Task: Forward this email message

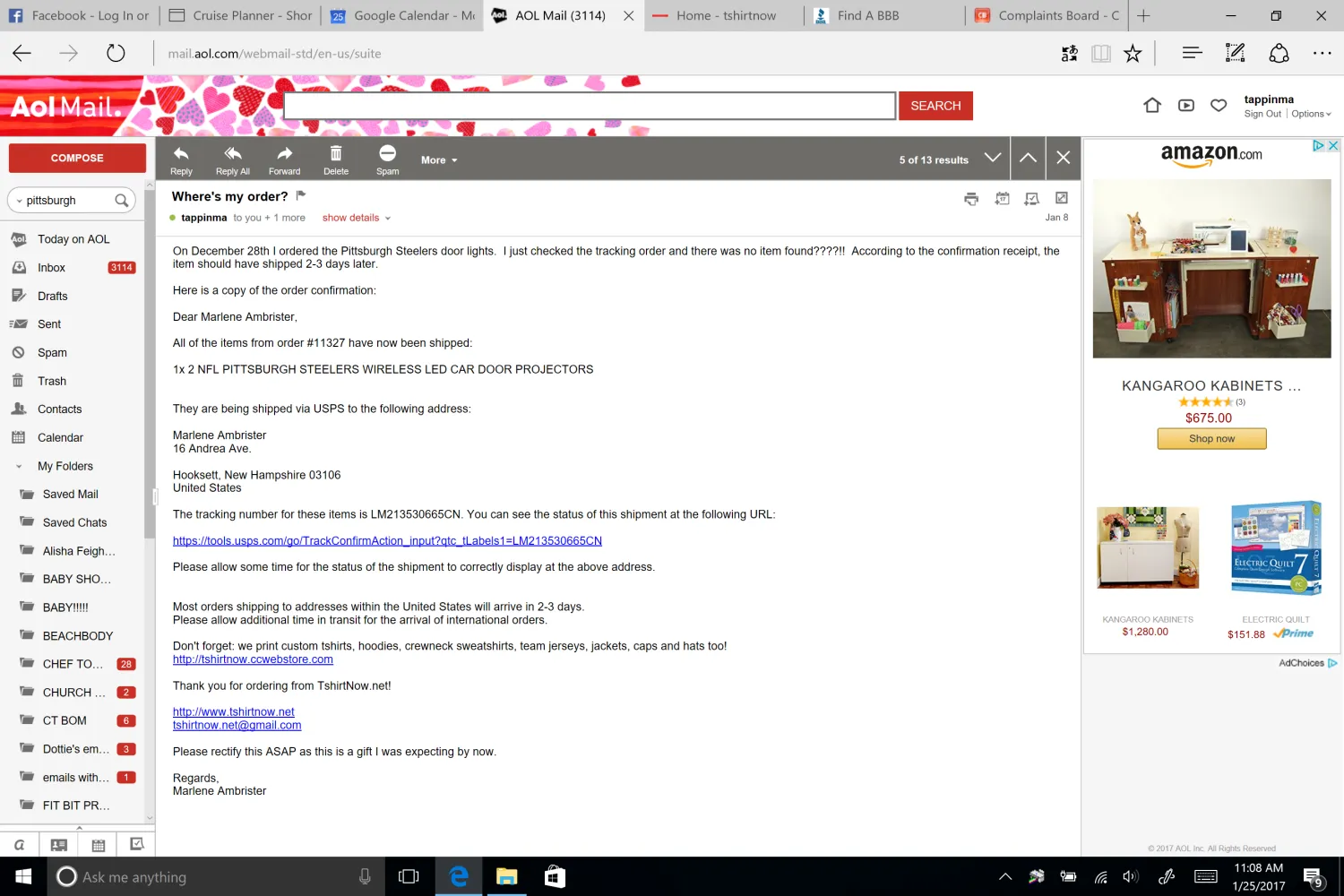Action: 284,159
